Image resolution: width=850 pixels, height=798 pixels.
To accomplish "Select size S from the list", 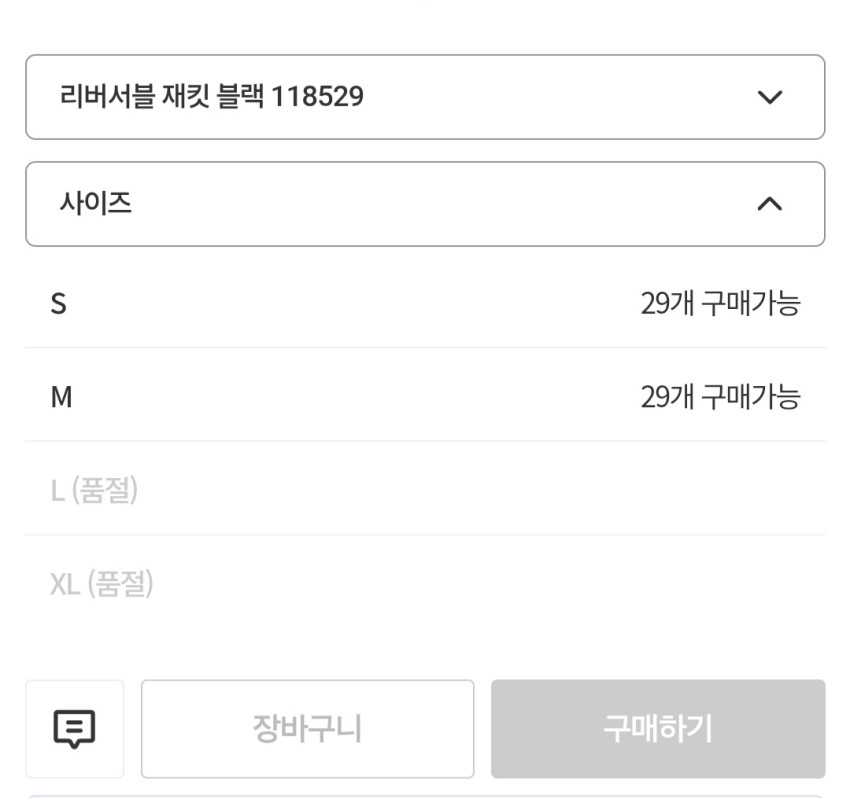I will (x=59, y=303).
